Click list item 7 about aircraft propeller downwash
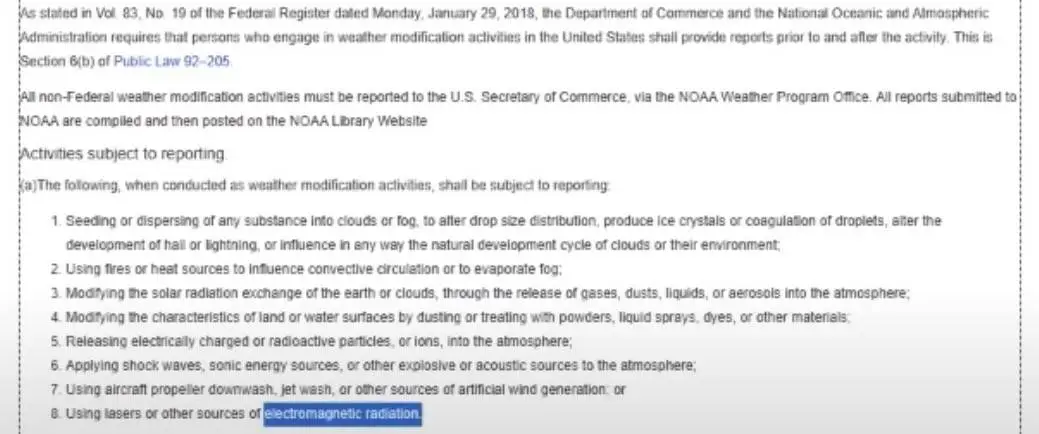The height and width of the screenshot is (434, 1039). click(x=345, y=390)
